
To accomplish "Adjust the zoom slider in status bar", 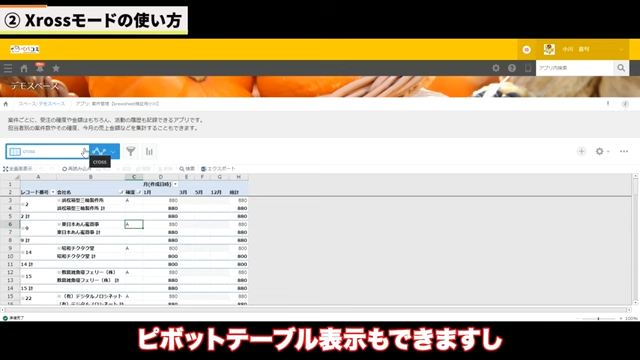I will point(598,318).
